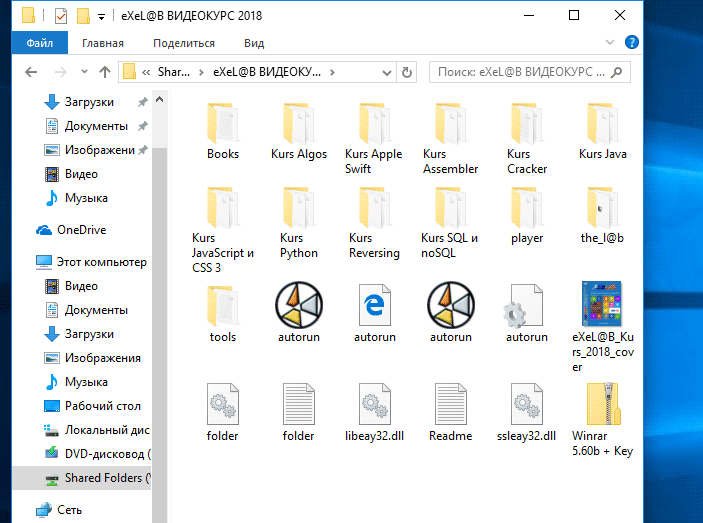703x523 pixels.
Task: Open the Help question mark button
Action: (632, 43)
